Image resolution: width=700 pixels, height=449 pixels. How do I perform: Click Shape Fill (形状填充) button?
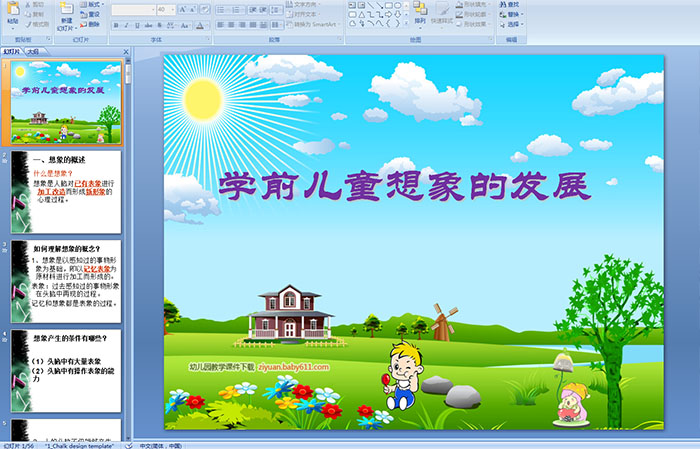(x=474, y=4)
